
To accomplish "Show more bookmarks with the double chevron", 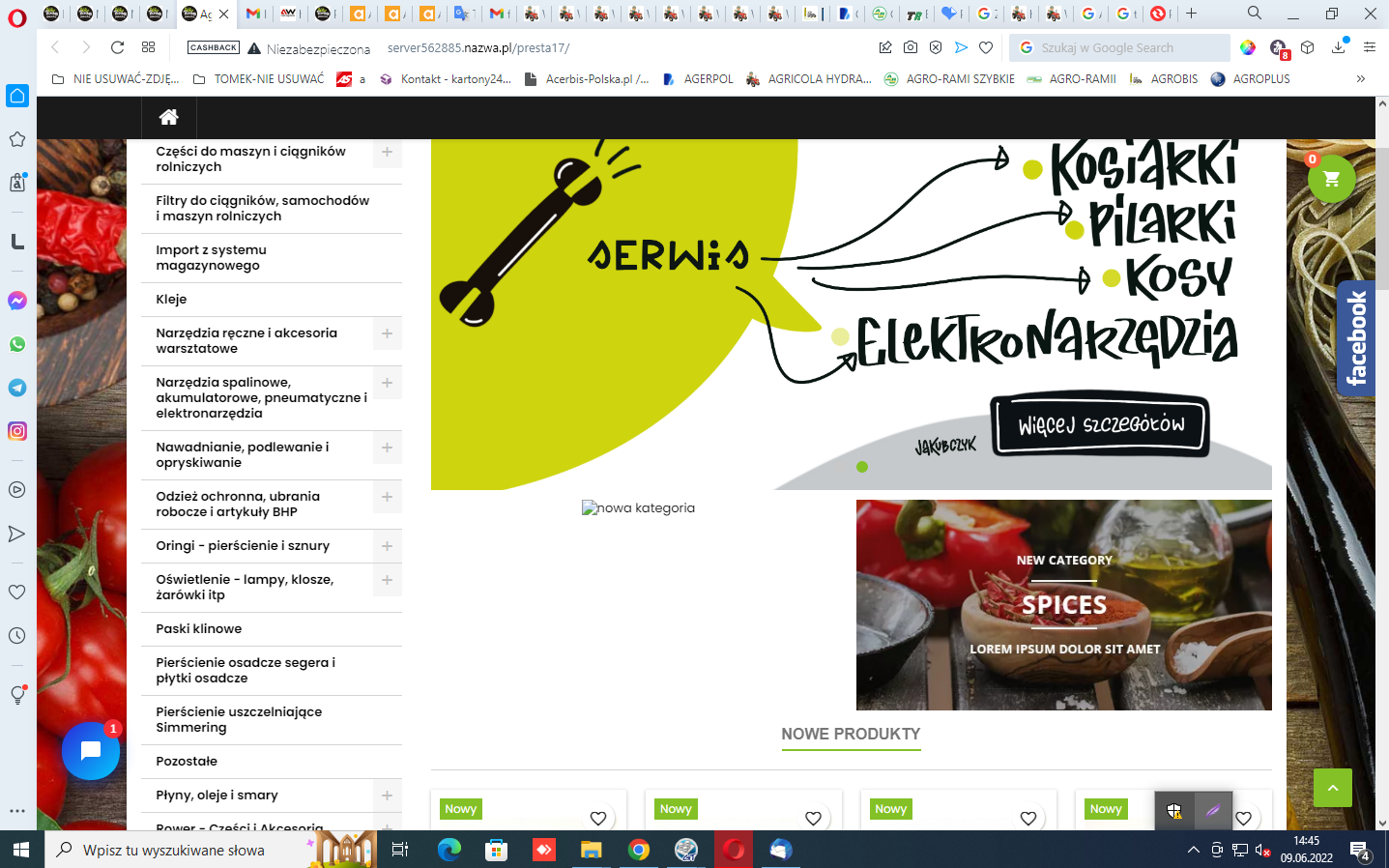I will pyautogui.click(x=1361, y=79).
